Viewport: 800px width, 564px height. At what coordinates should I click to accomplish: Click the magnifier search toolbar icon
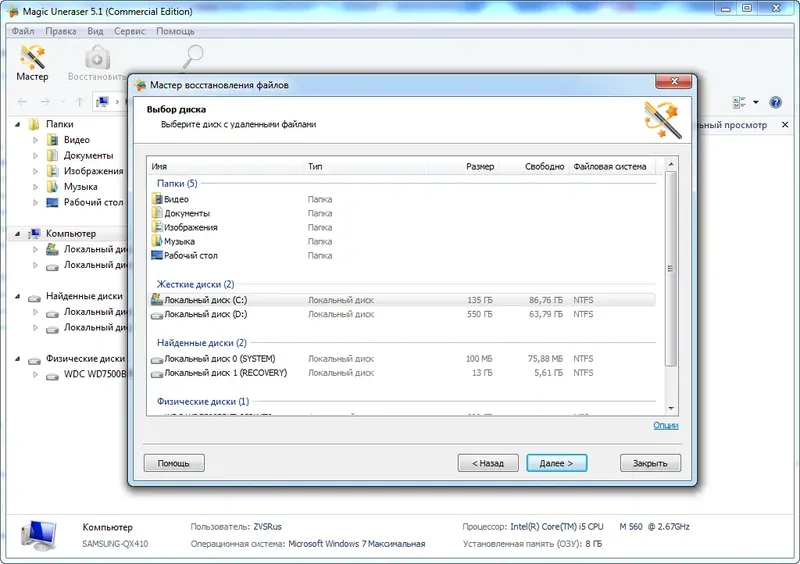point(193,56)
